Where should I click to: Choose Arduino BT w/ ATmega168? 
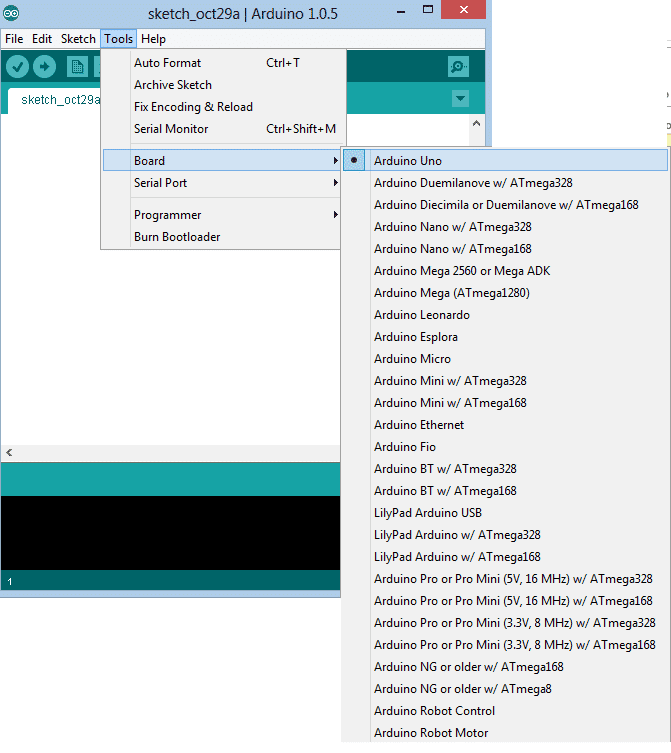[504, 491]
